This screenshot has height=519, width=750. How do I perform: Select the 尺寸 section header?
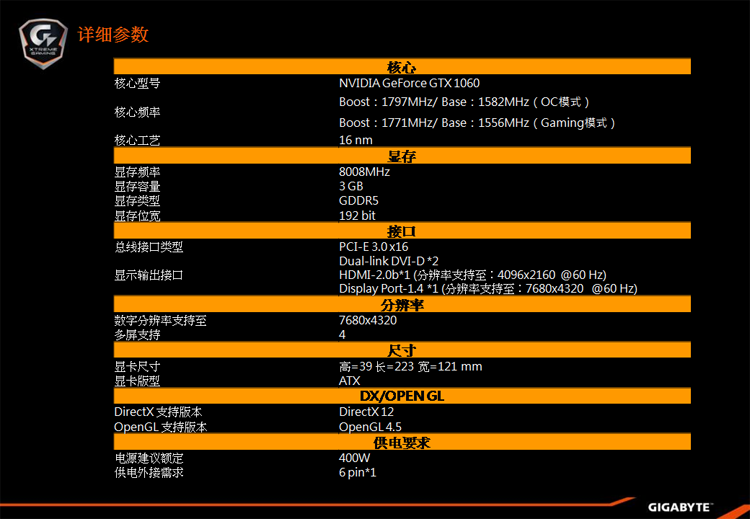click(x=402, y=350)
